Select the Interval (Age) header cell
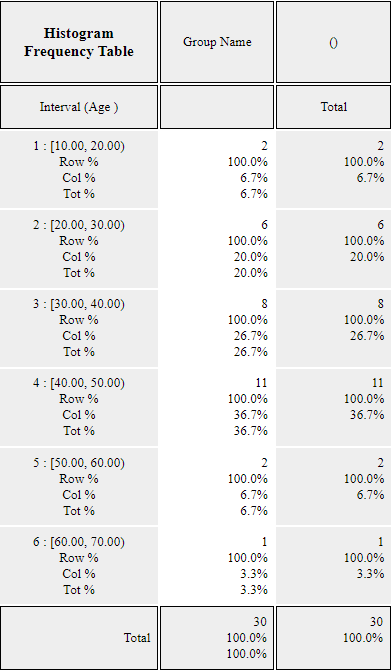Viewport: 392px width, 671px height. click(79, 107)
